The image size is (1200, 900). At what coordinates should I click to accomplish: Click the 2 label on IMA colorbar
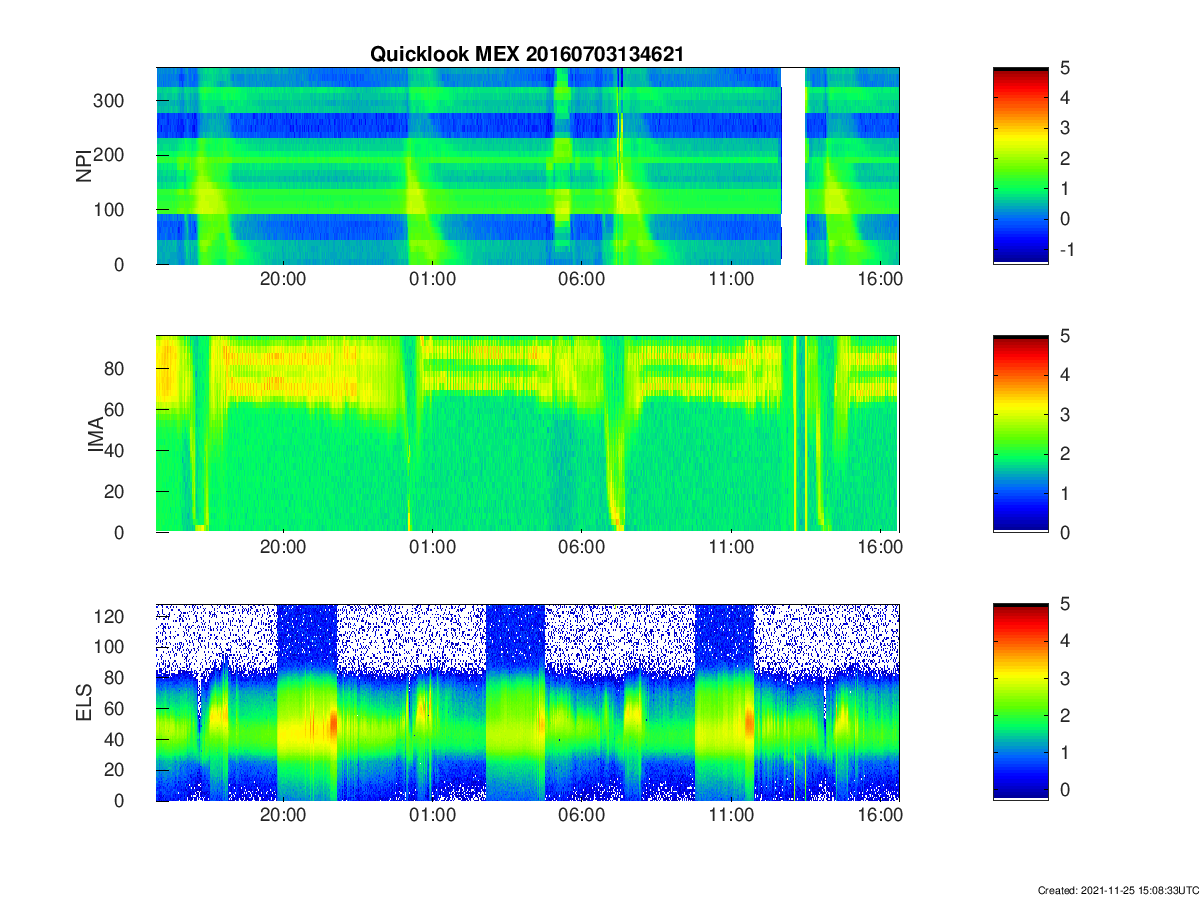1065,454
